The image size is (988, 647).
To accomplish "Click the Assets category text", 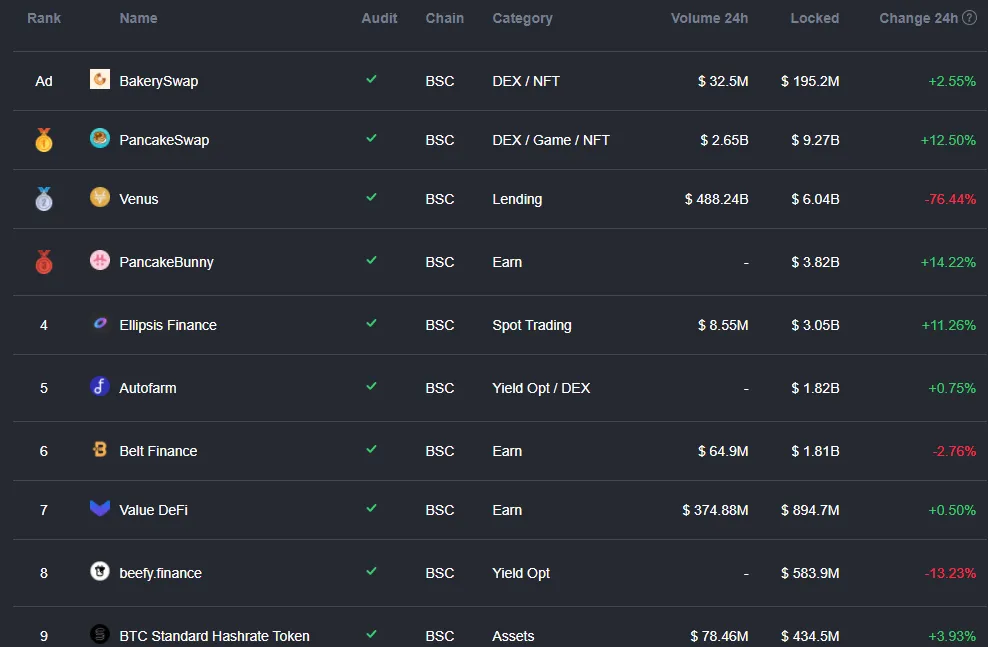I will point(513,636).
